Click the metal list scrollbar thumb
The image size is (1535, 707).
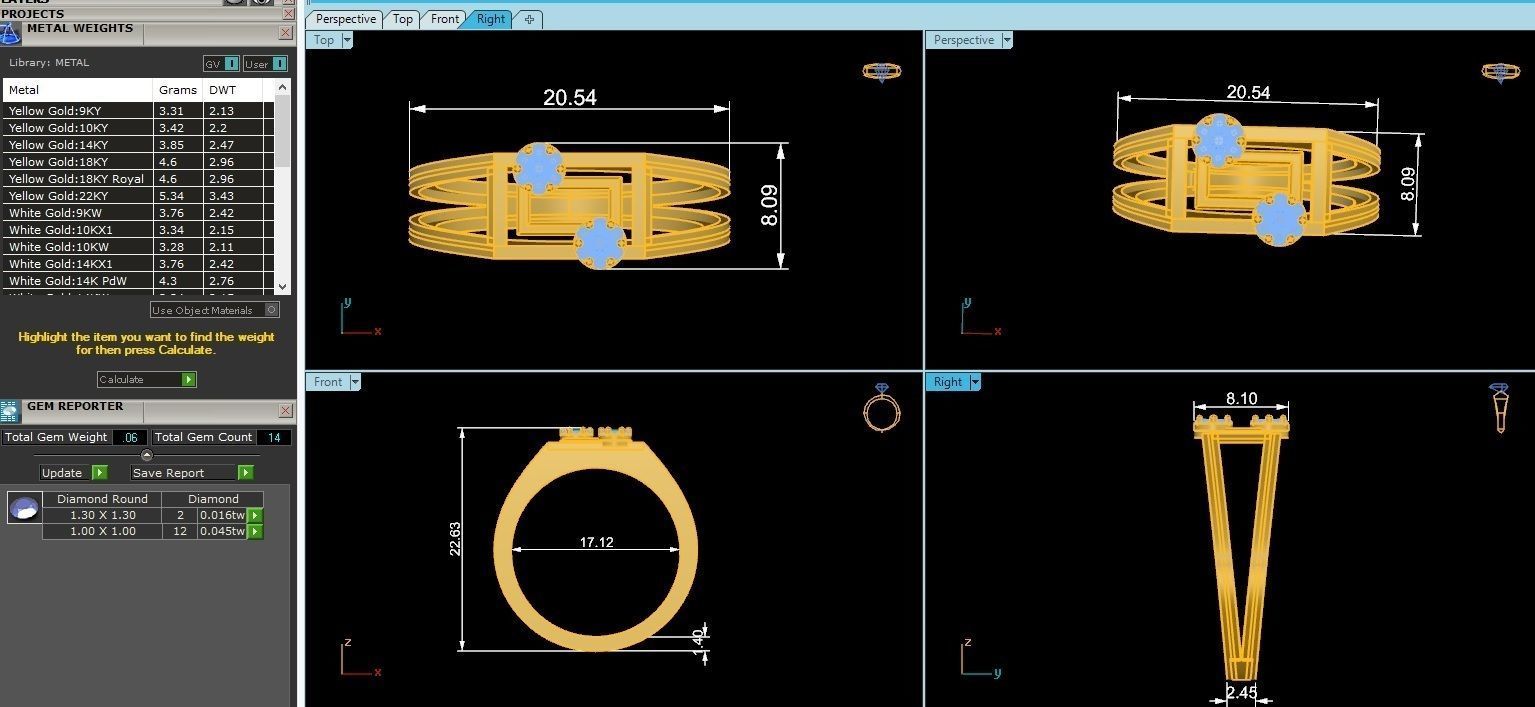click(x=282, y=130)
